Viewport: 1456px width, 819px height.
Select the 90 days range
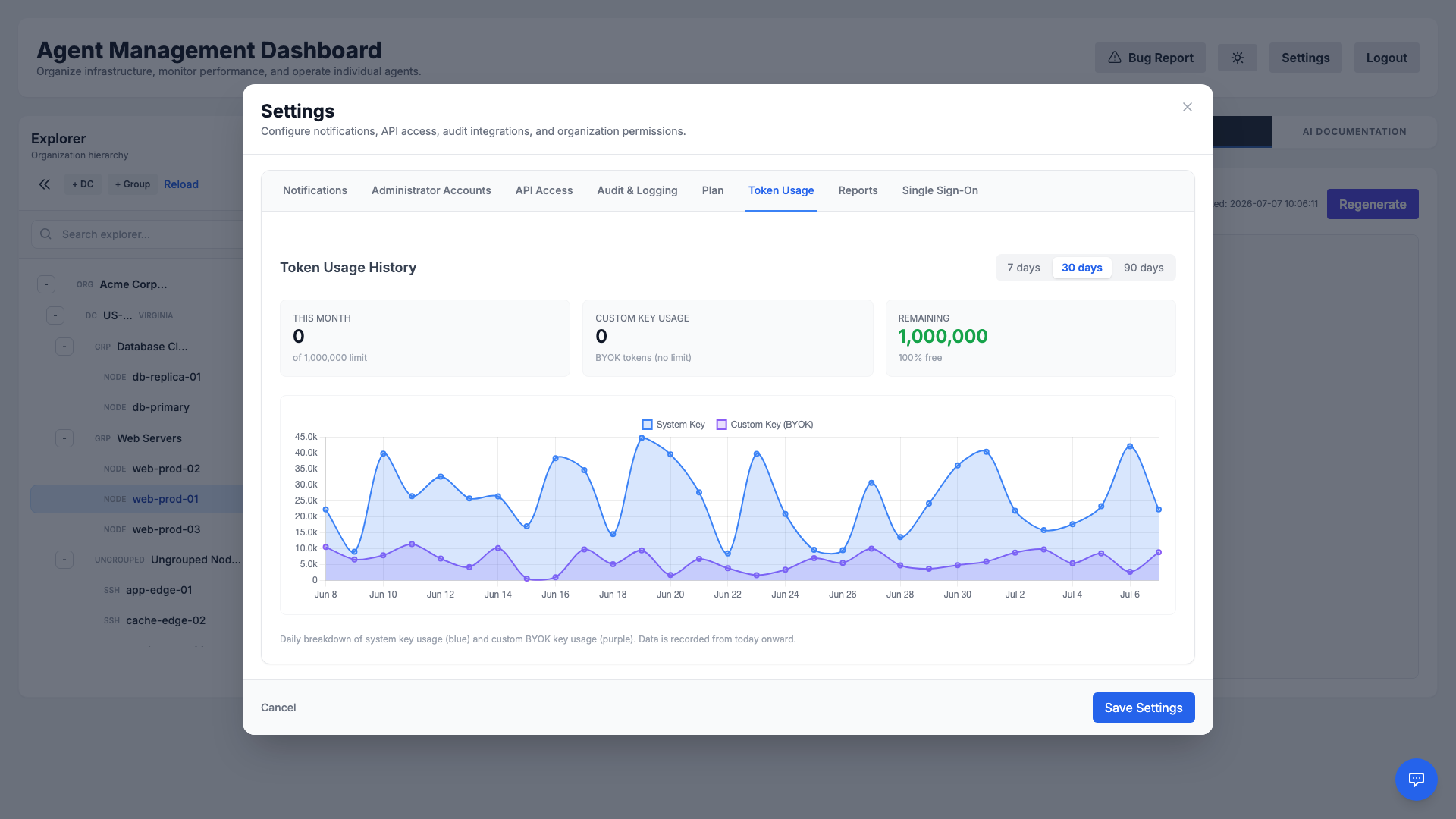point(1144,268)
